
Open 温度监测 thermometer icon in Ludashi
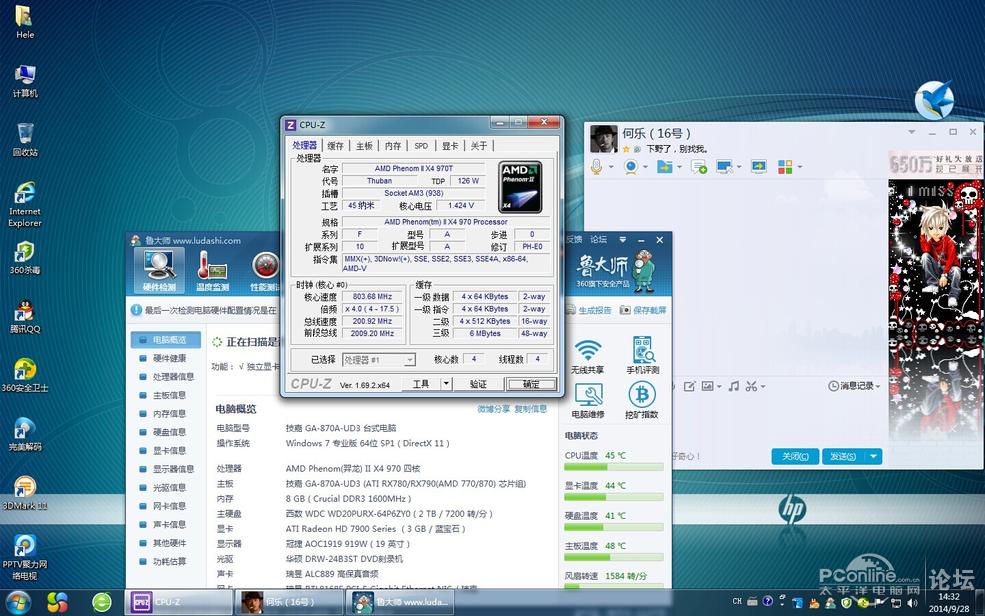[x=212, y=271]
